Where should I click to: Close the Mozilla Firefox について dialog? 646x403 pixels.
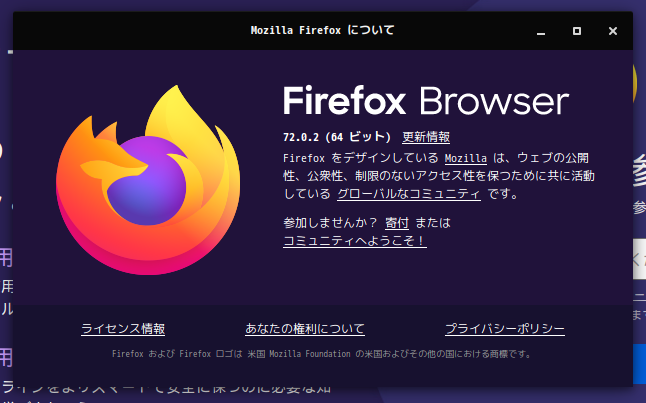click(x=613, y=31)
